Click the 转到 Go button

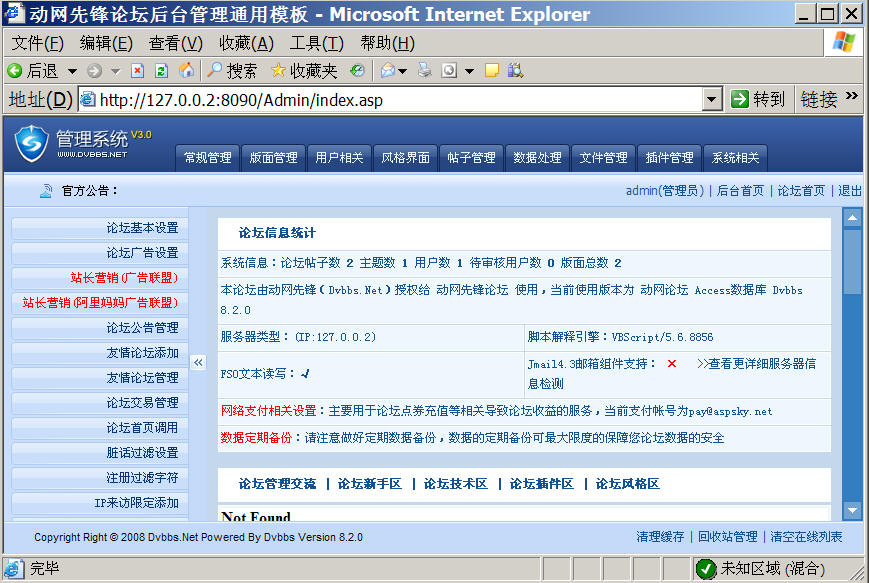758,100
